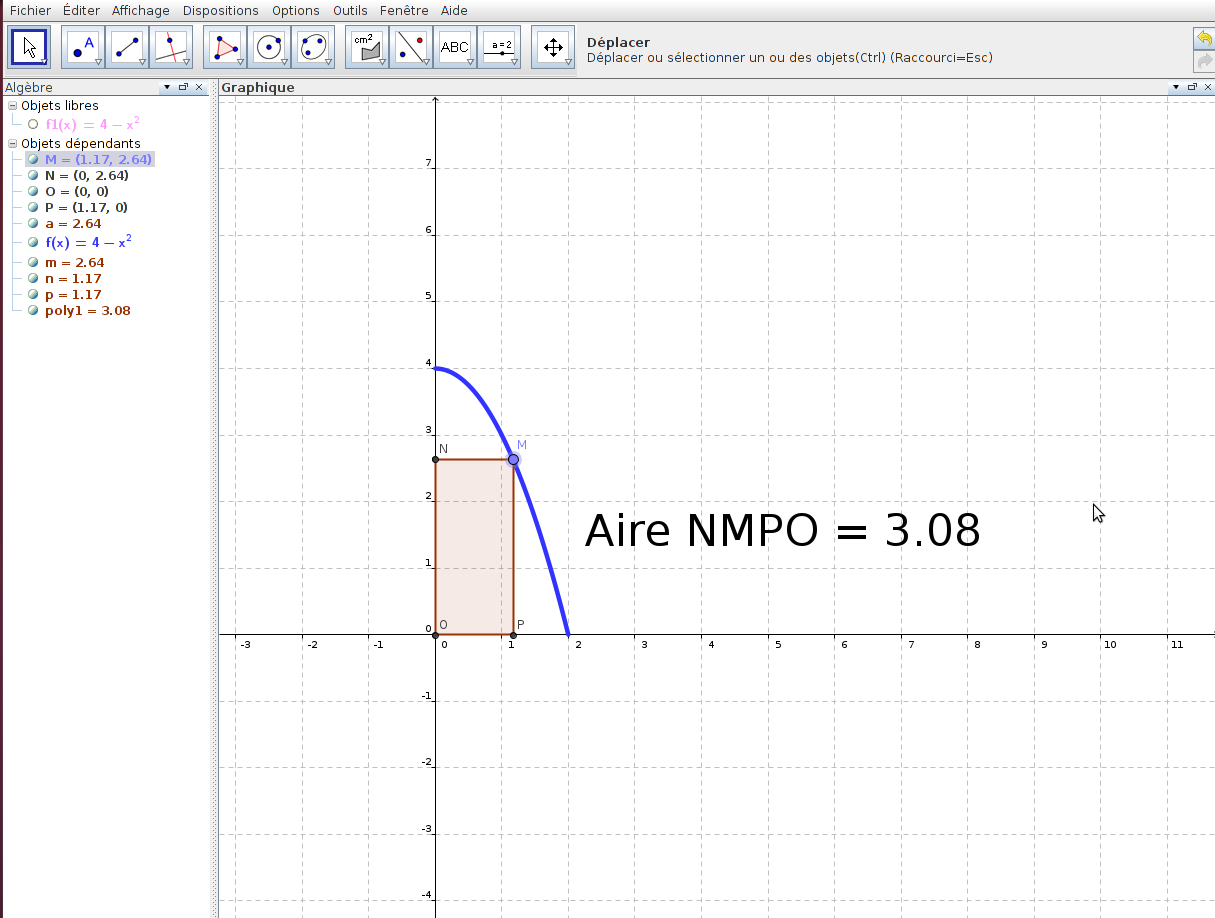Close the Algèbre panel

pos(199,88)
